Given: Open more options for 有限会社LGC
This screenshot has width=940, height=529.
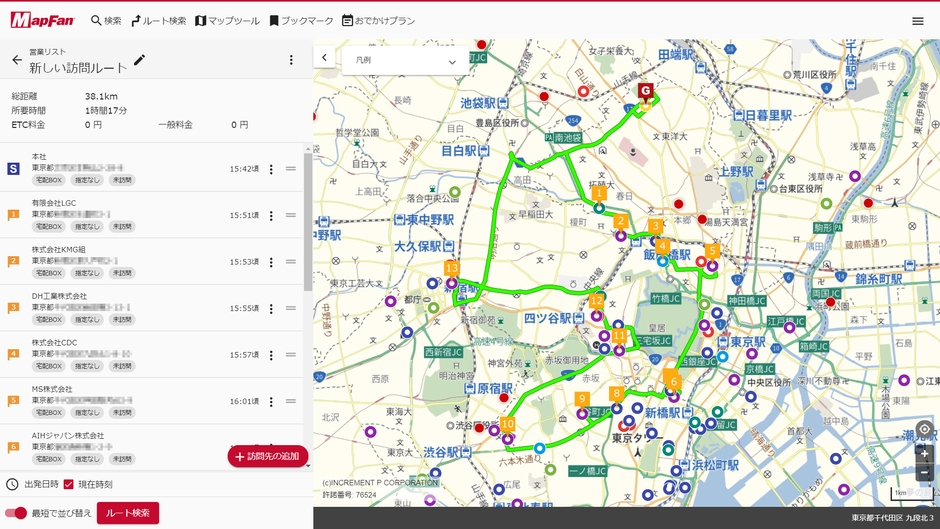Looking at the screenshot, I should tap(270, 215).
